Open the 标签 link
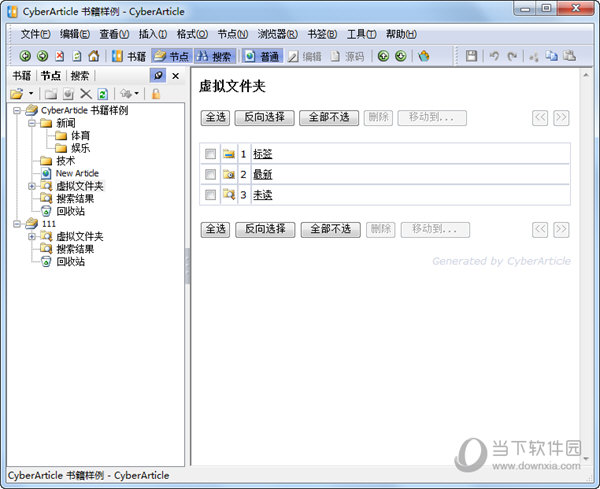This screenshot has height=489, width=600. (262, 154)
